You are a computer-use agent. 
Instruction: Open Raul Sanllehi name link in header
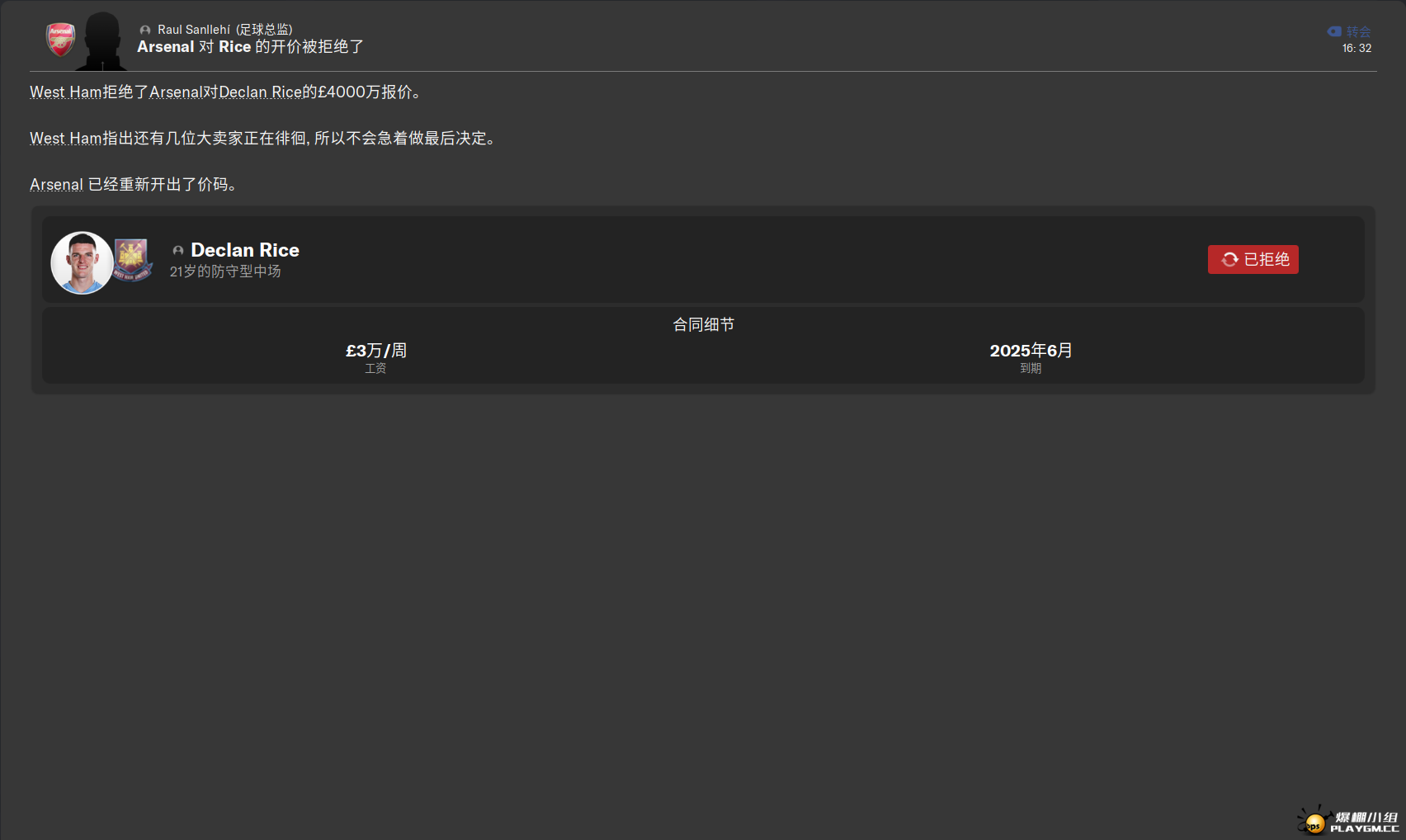pyautogui.click(x=194, y=30)
